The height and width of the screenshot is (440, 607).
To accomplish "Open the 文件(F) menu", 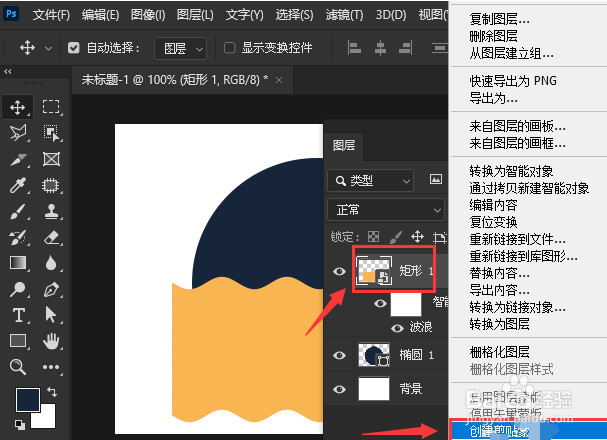I will point(51,15).
